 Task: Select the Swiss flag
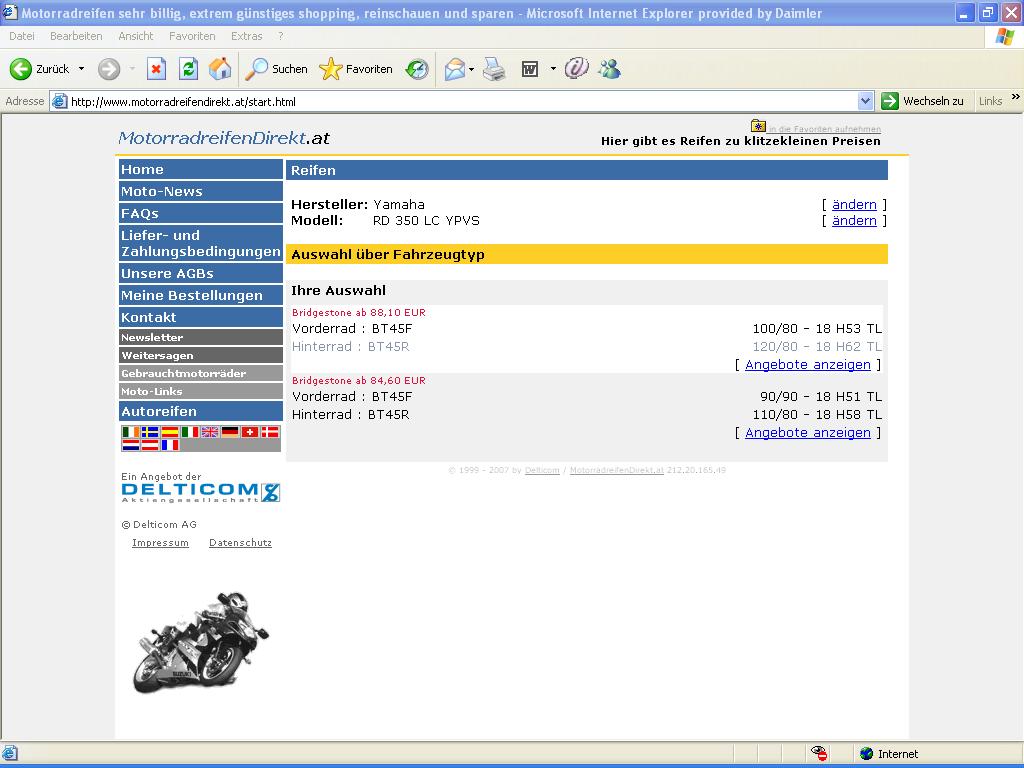click(x=250, y=432)
